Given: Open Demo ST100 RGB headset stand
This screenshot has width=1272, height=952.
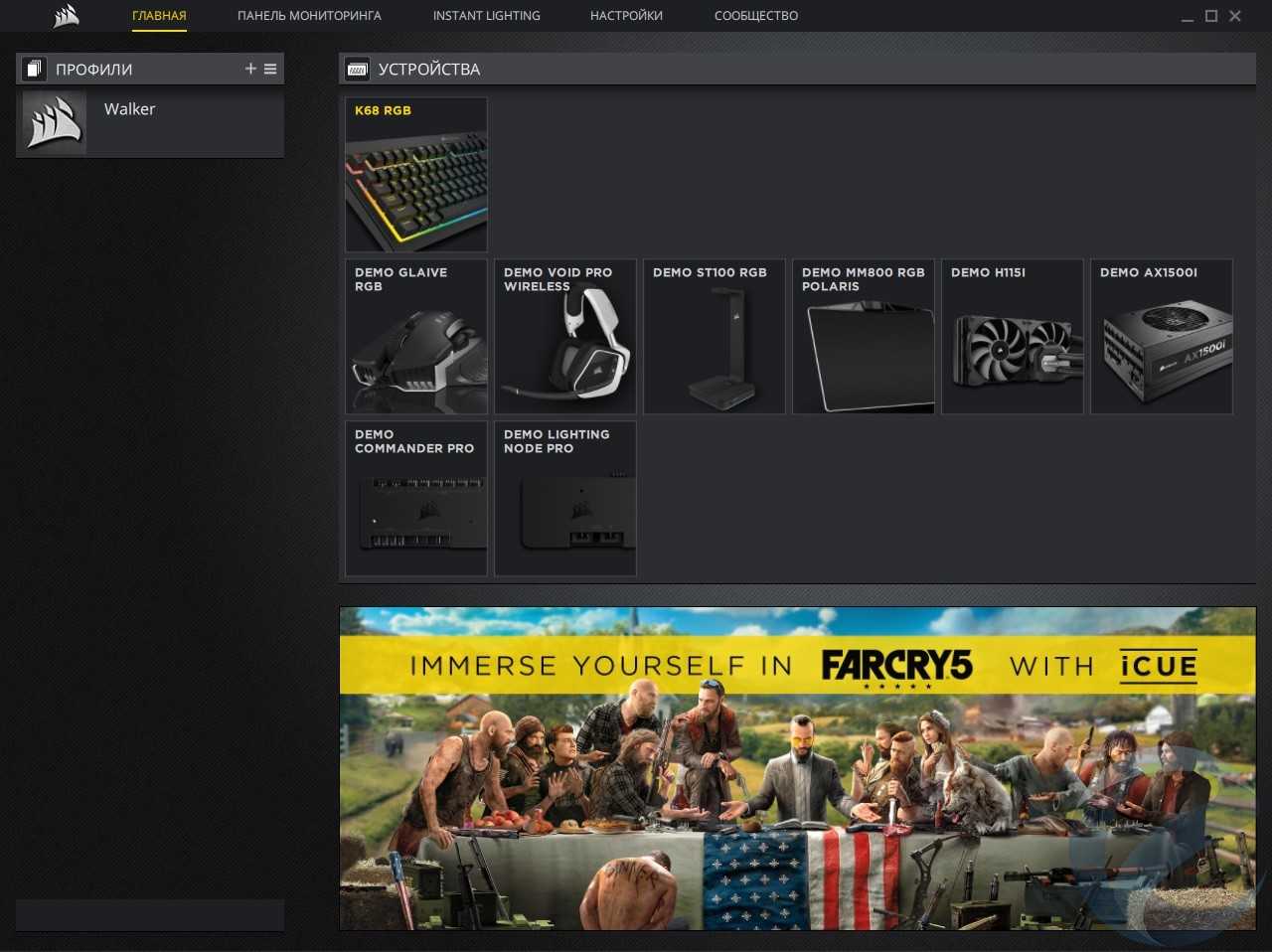Looking at the screenshot, I should tap(714, 337).
